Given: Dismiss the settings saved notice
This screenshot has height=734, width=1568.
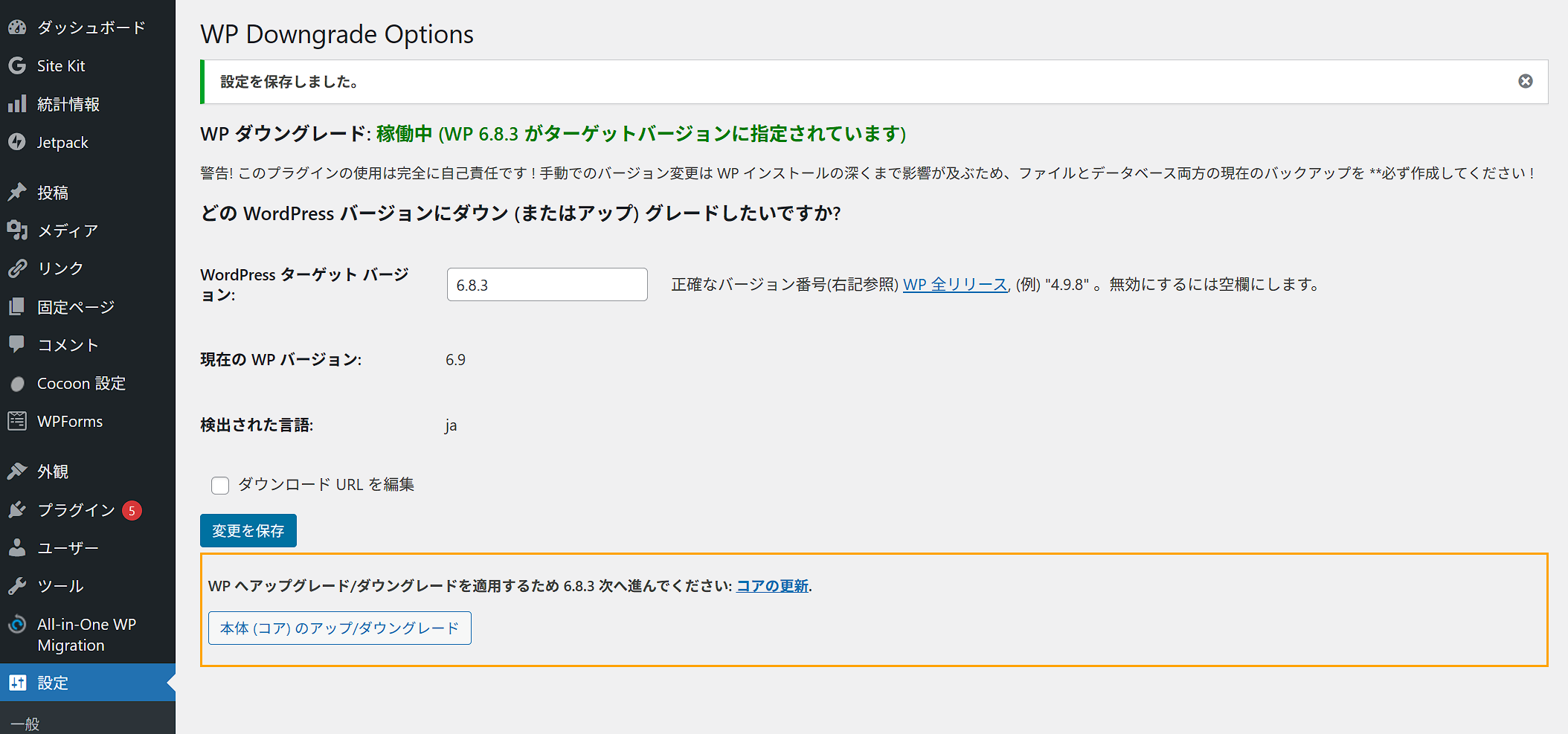Looking at the screenshot, I should (x=1525, y=81).
